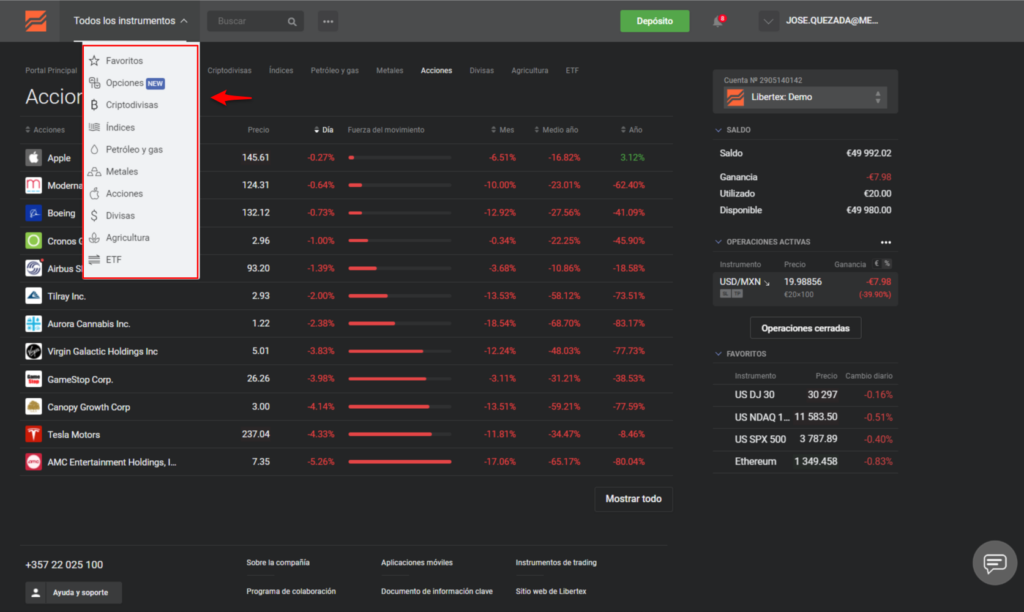Screen dimensions: 1024x612
Task: Click the GameStop Corp. logo
Action: click(x=33, y=379)
